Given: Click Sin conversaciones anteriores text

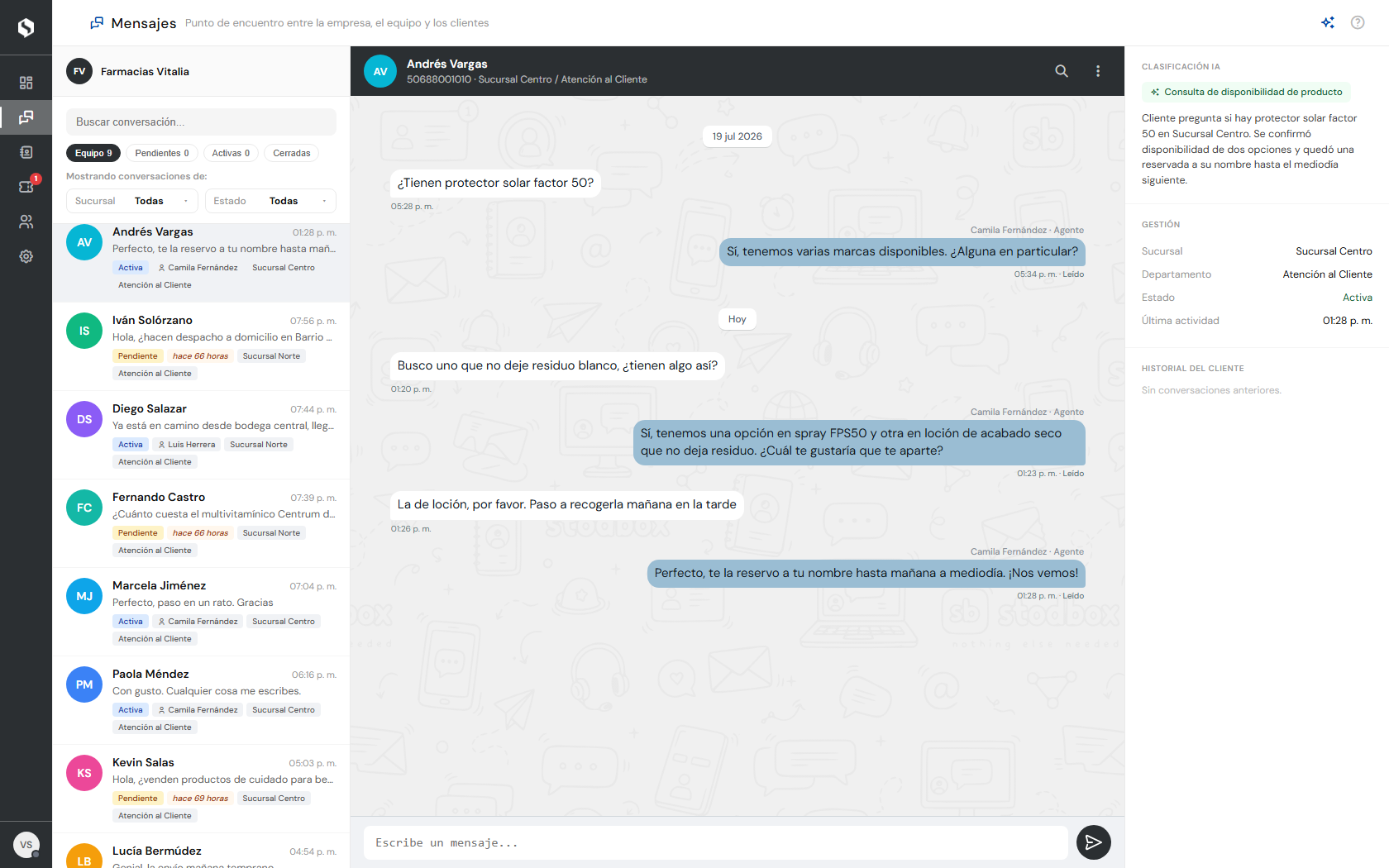Looking at the screenshot, I should [1211, 390].
